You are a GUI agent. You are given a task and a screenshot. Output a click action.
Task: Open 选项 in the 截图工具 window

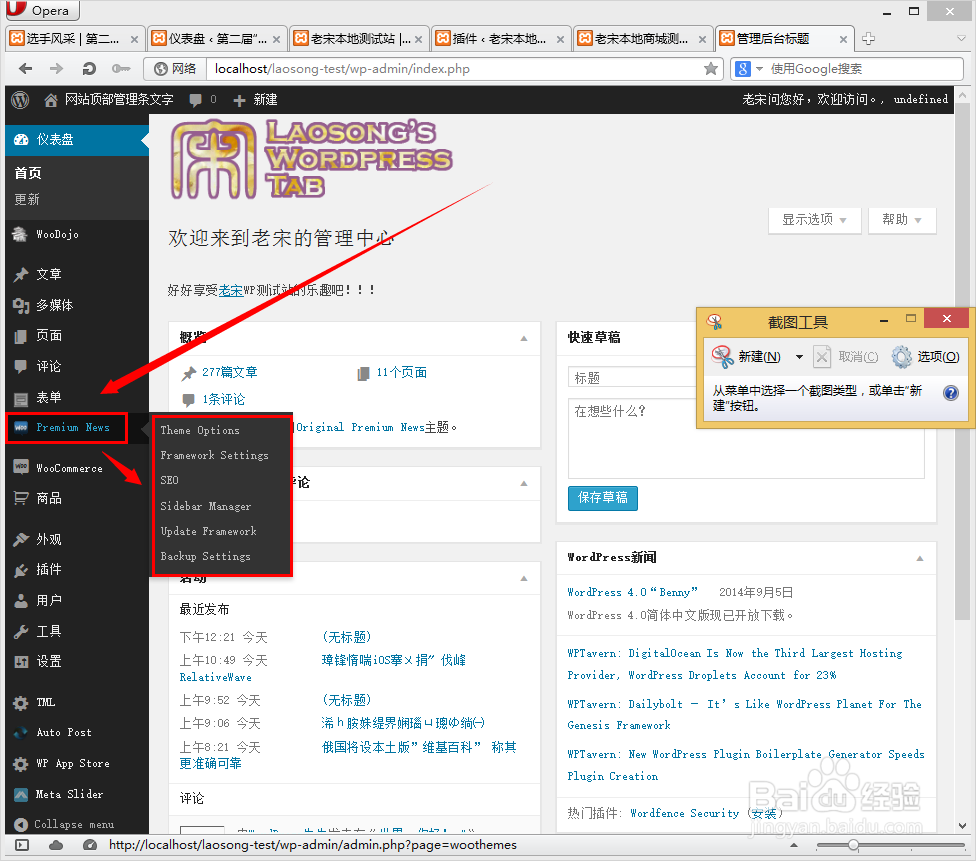926,357
